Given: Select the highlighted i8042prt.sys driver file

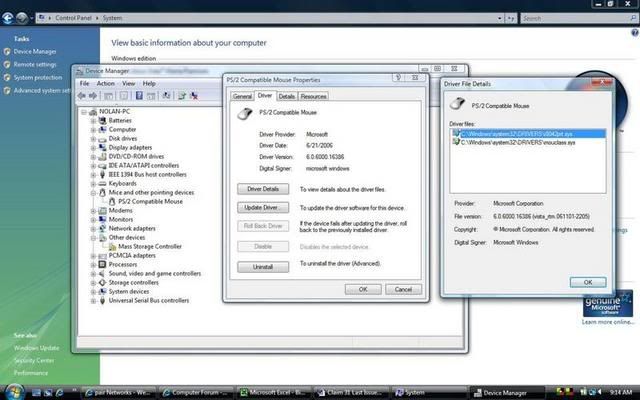Looking at the screenshot, I should click(529, 134).
